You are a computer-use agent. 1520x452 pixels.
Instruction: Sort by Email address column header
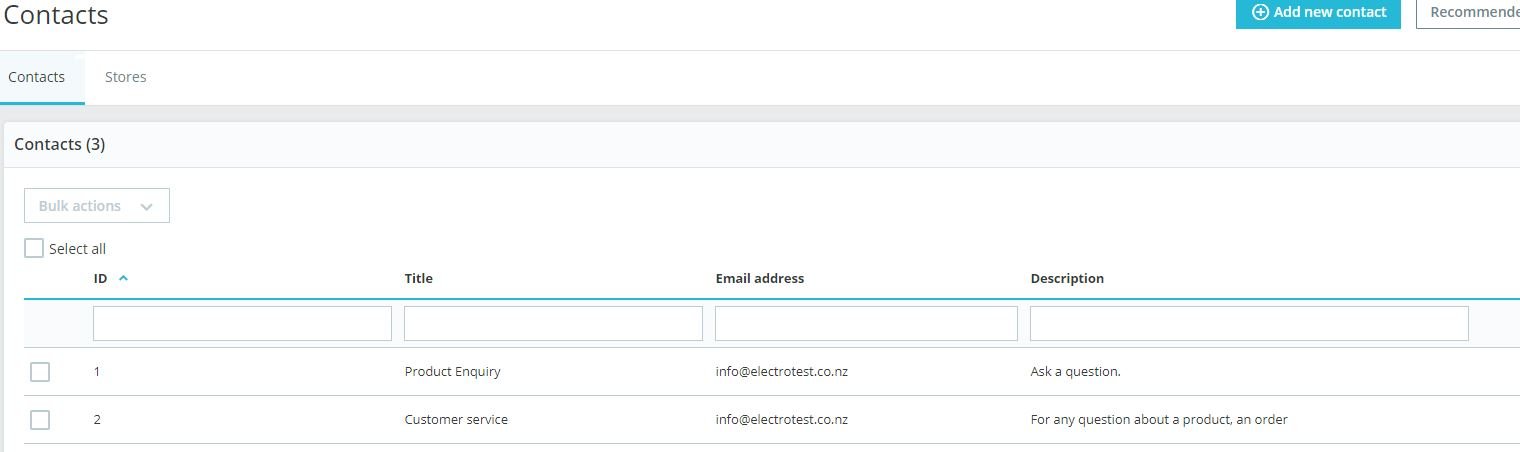(759, 279)
